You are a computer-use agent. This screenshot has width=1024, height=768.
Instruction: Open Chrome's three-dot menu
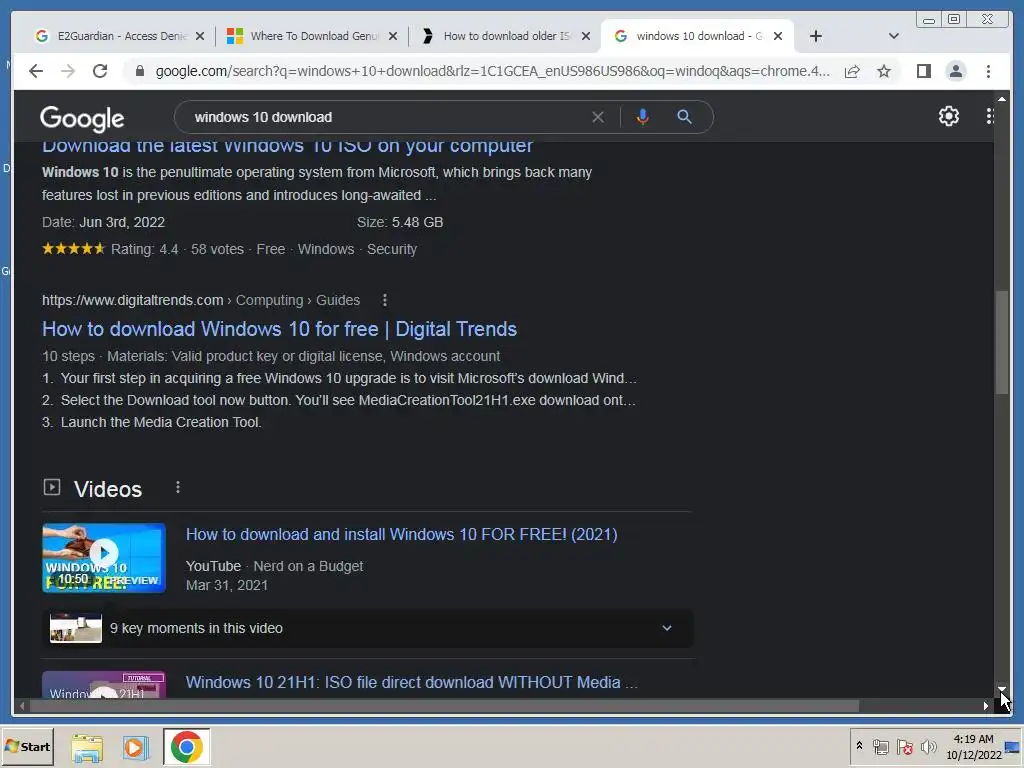[x=988, y=71]
